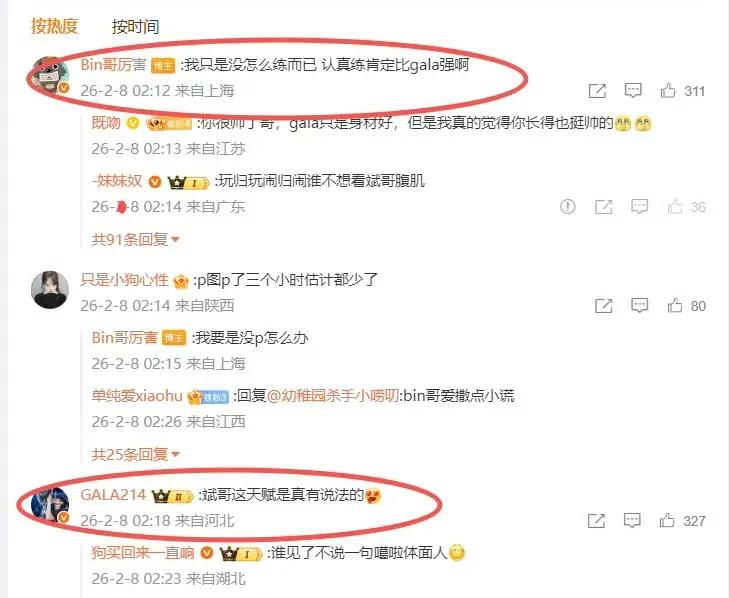Expand the 共91条回复 replies list
This screenshot has width=729, height=598.
point(135,239)
